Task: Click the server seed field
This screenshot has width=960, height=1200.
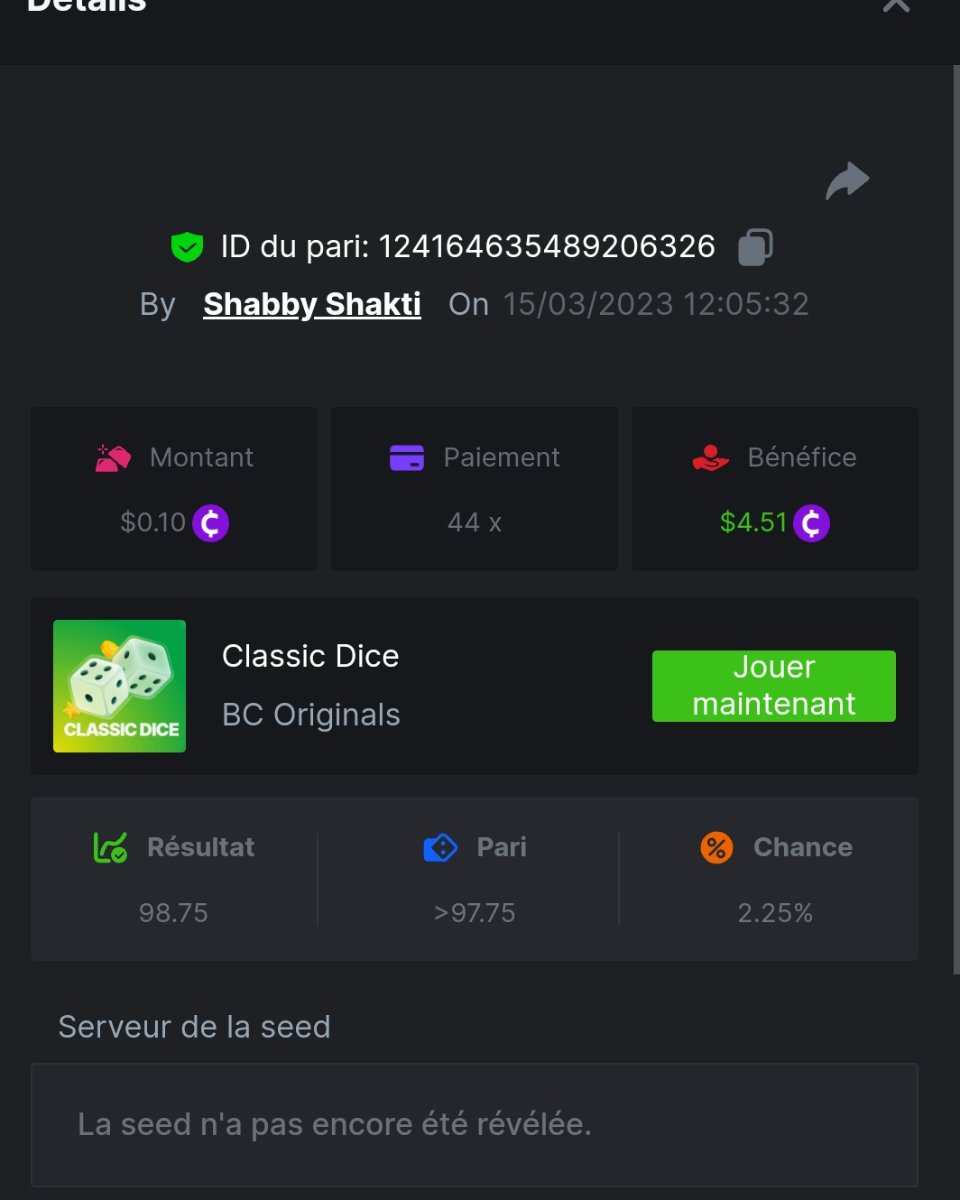Action: click(x=474, y=1124)
